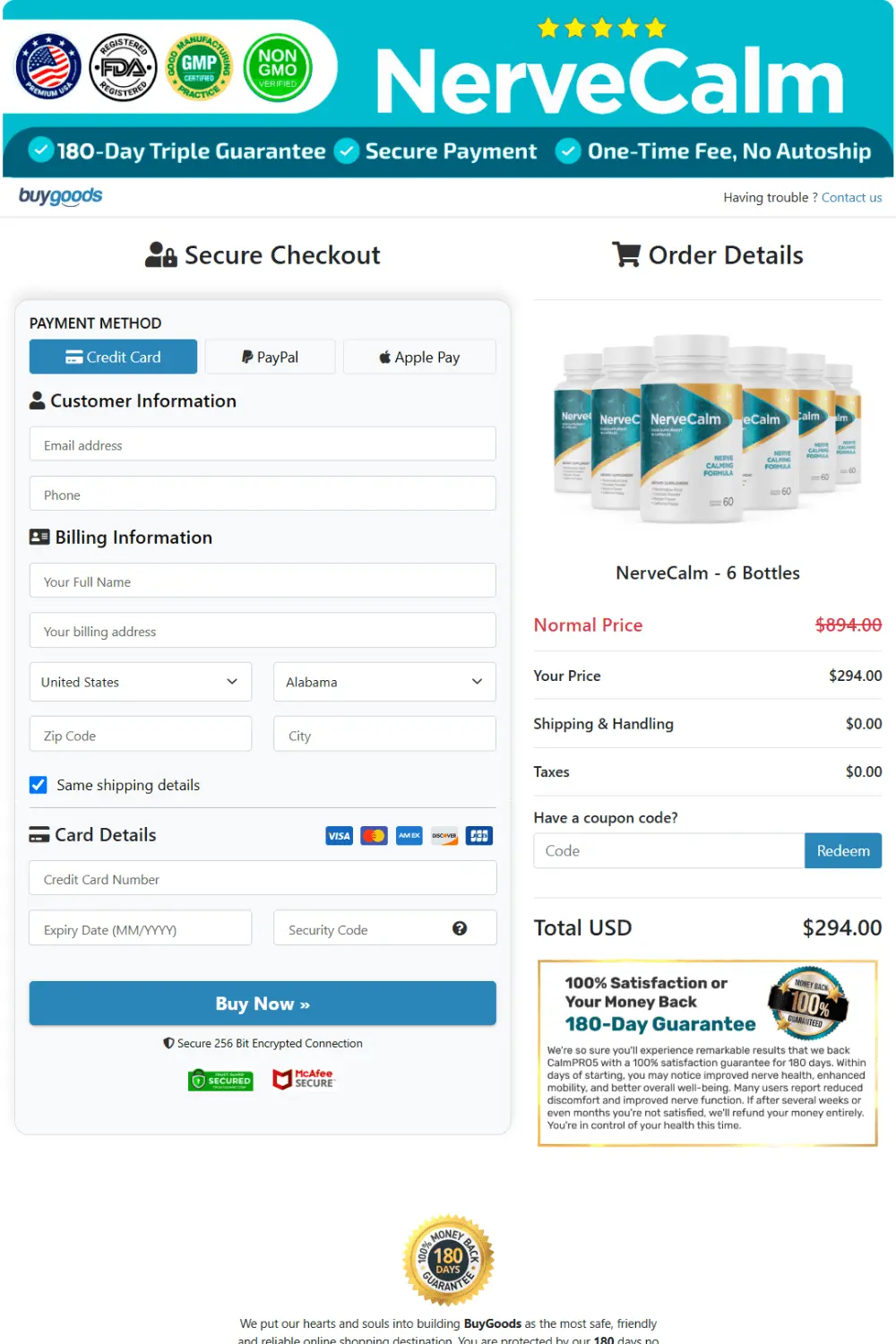This screenshot has width=896, height=1344.
Task: Click the Visa card icon
Action: [339, 835]
